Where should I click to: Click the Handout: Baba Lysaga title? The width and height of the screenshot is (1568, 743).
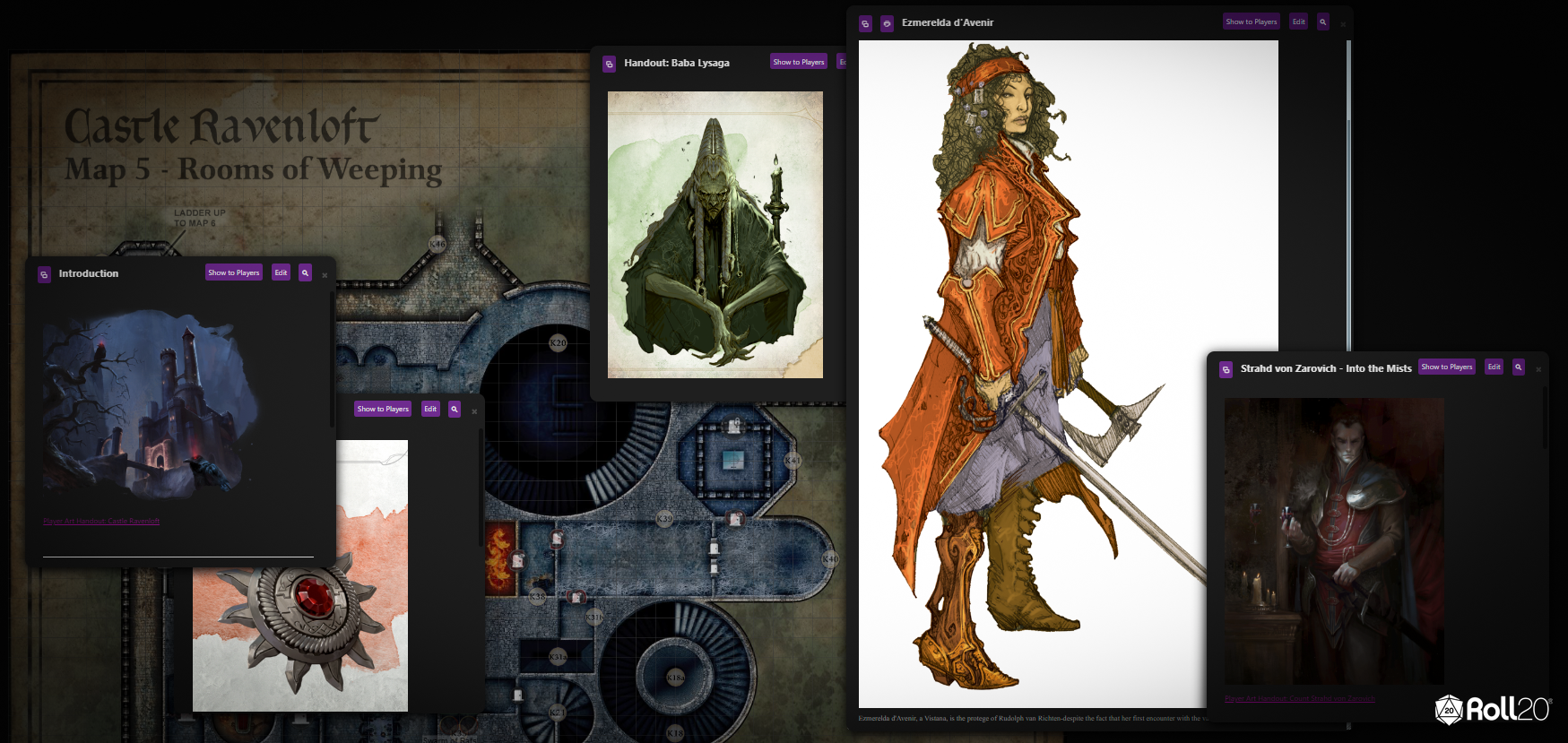pyautogui.click(x=677, y=63)
